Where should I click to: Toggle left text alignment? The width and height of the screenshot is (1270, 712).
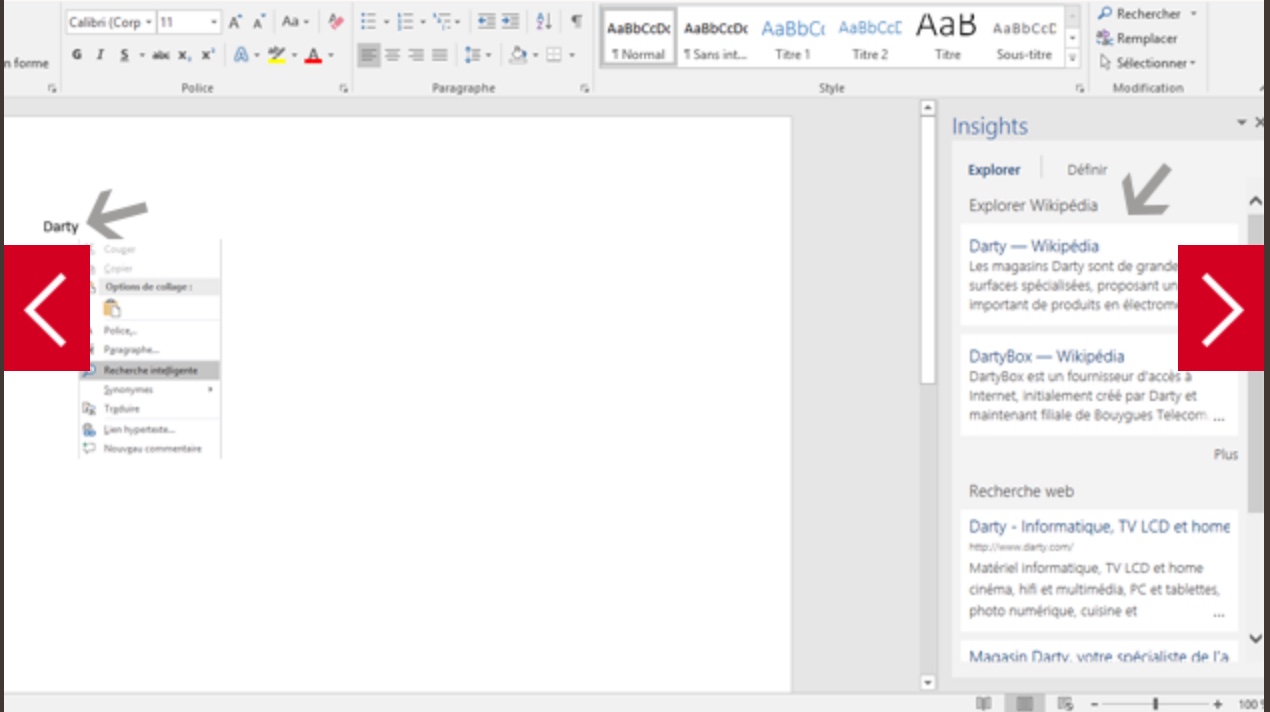pos(370,55)
